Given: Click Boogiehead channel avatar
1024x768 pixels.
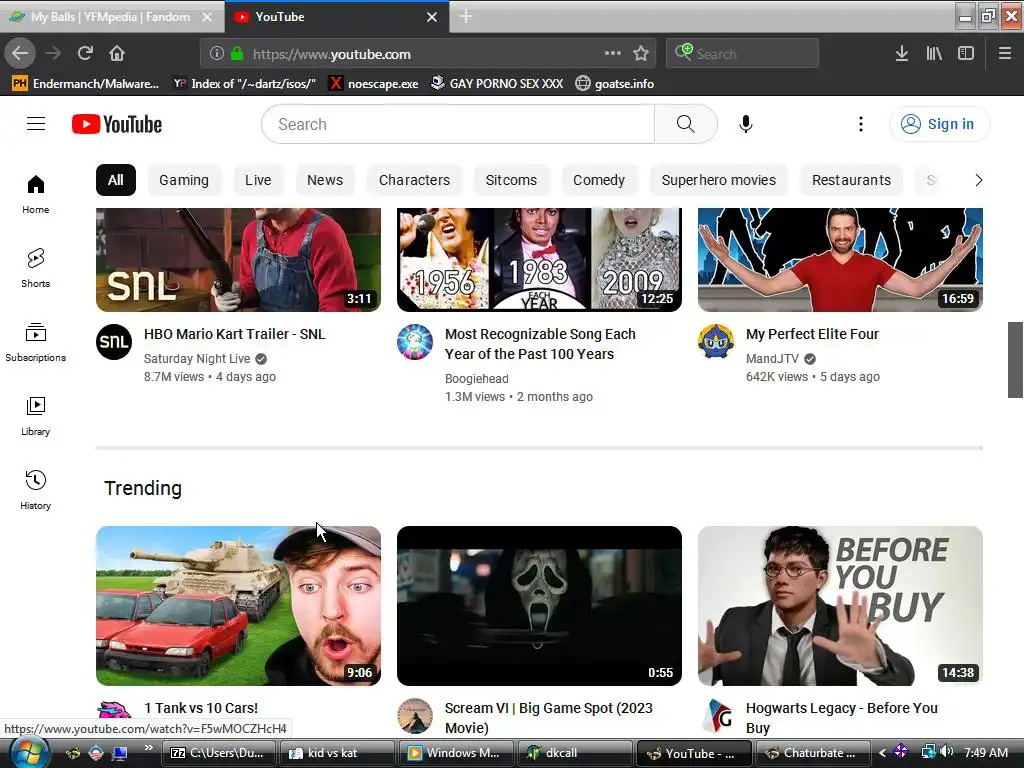Looking at the screenshot, I should click(415, 342).
